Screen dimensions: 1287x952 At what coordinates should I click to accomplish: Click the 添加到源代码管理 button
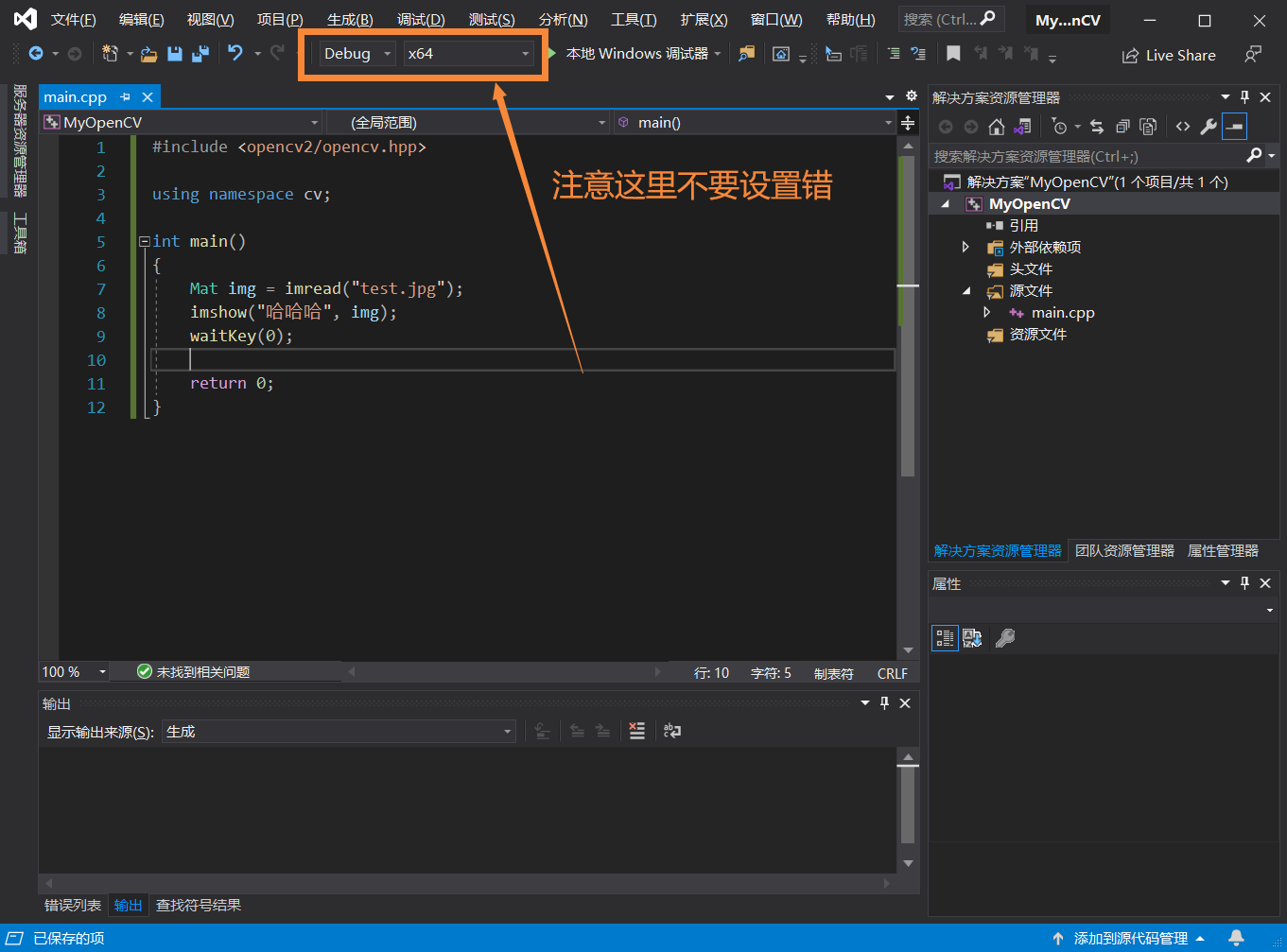(x=1129, y=938)
